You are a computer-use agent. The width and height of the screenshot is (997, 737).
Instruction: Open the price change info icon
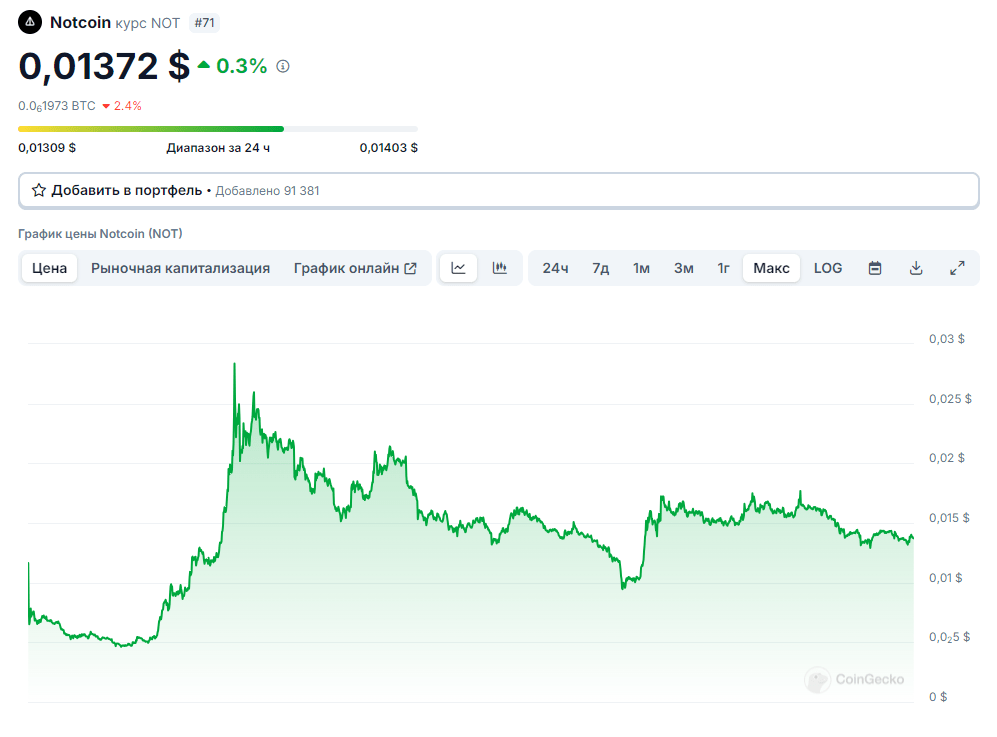(x=283, y=66)
